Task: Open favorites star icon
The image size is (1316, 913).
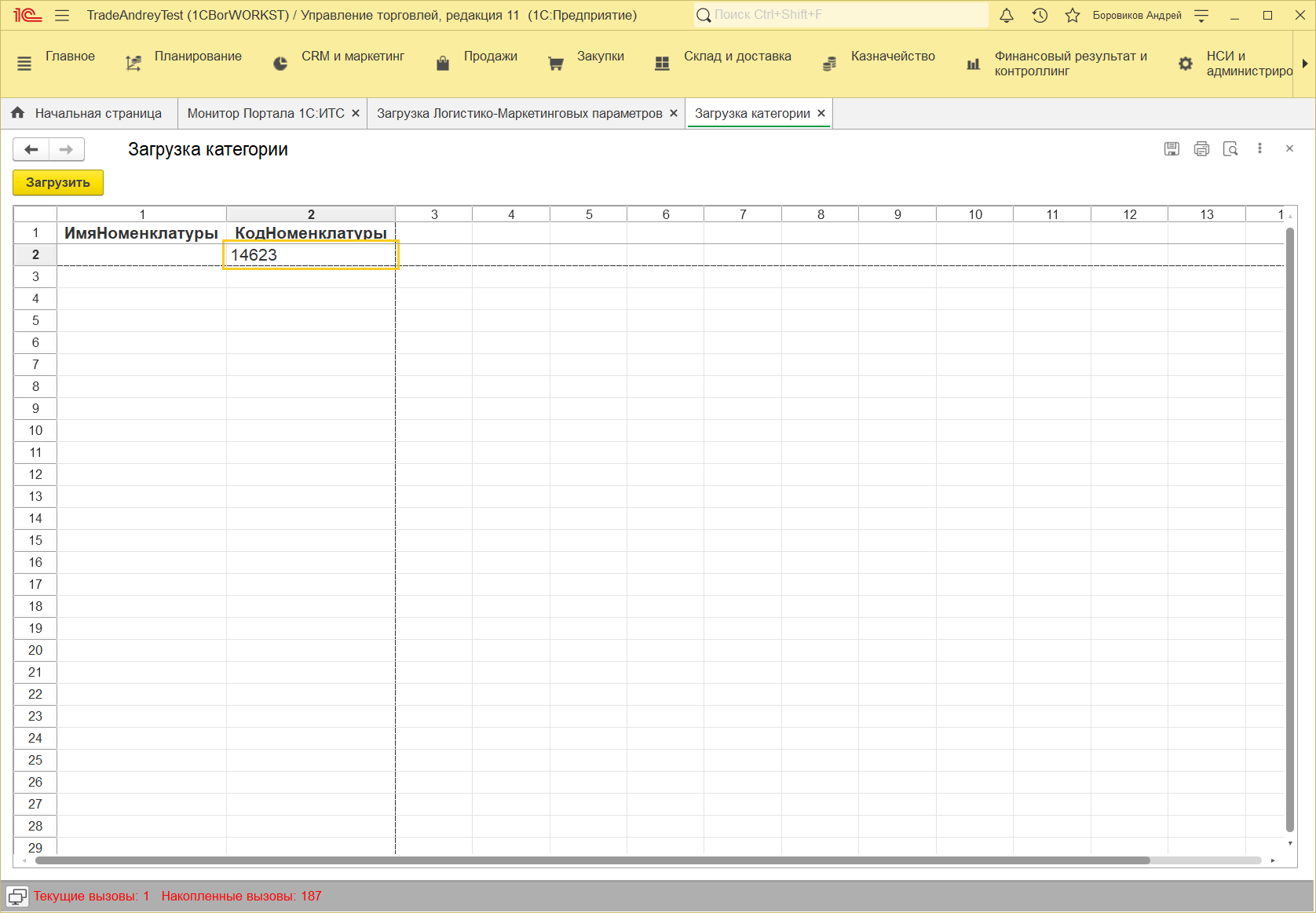Action: pos(1073,16)
